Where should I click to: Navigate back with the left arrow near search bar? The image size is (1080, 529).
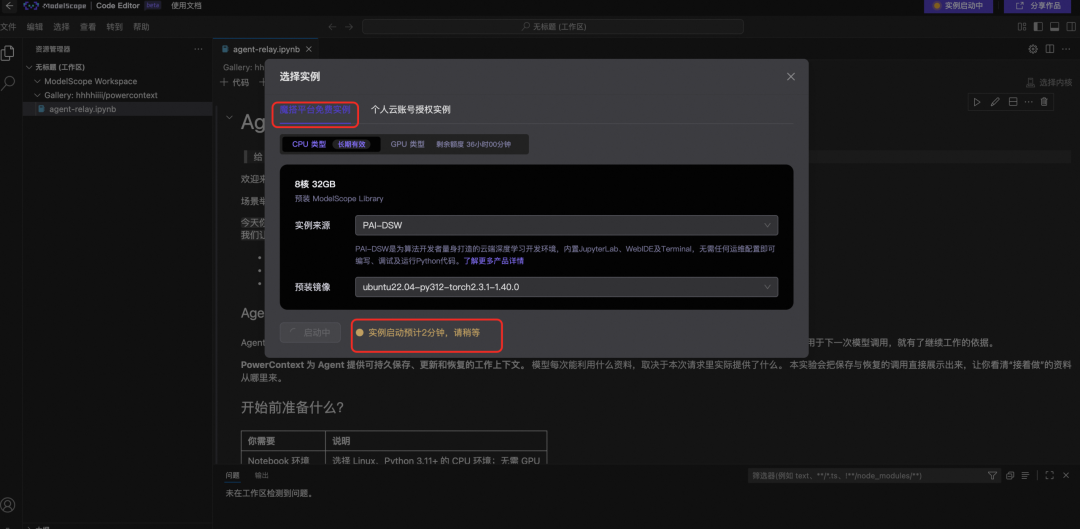(332, 27)
